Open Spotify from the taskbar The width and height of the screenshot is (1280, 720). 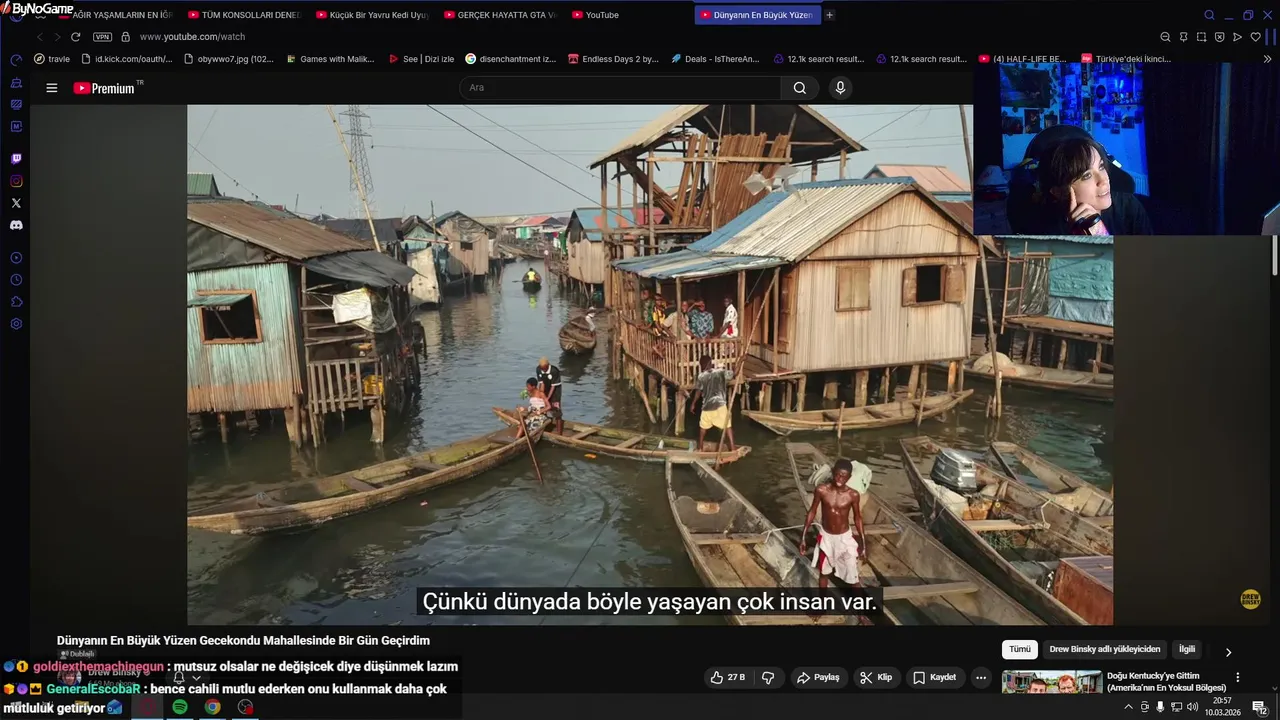[x=180, y=707]
